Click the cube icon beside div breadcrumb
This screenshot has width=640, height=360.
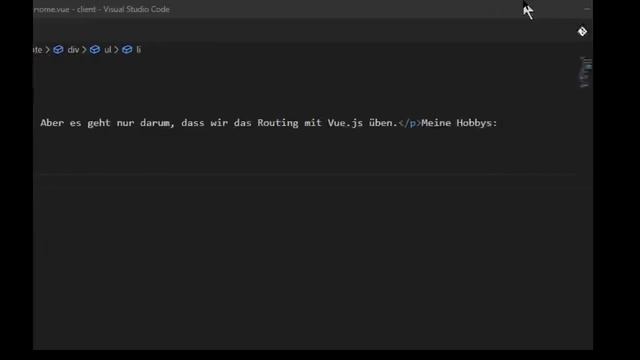tap(58, 50)
